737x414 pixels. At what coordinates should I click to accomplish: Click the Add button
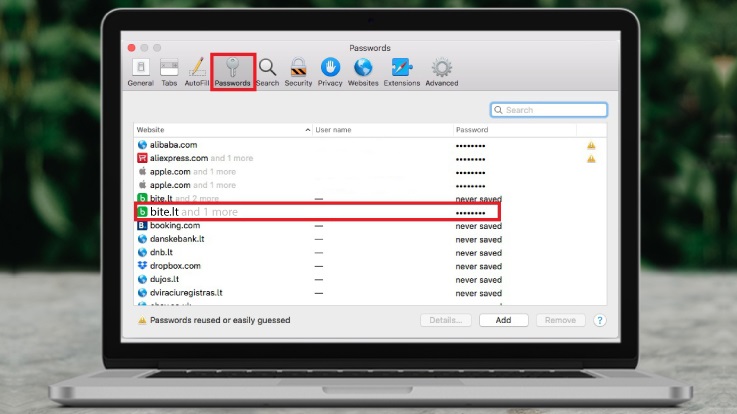pyautogui.click(x=503, y=321)
